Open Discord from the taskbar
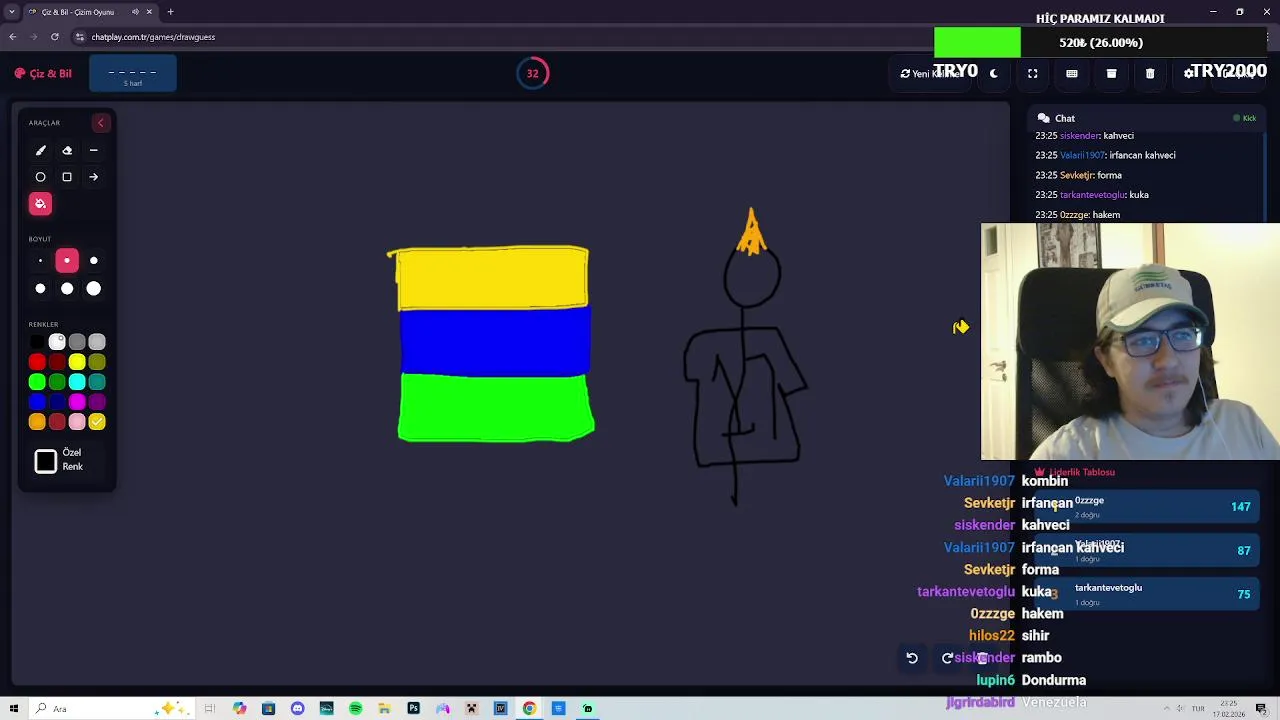 297,709
